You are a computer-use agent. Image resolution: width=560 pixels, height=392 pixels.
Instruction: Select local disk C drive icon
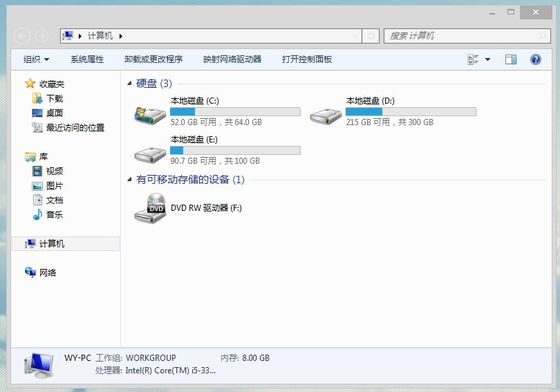pyautogui.click(x=150, y=115)
